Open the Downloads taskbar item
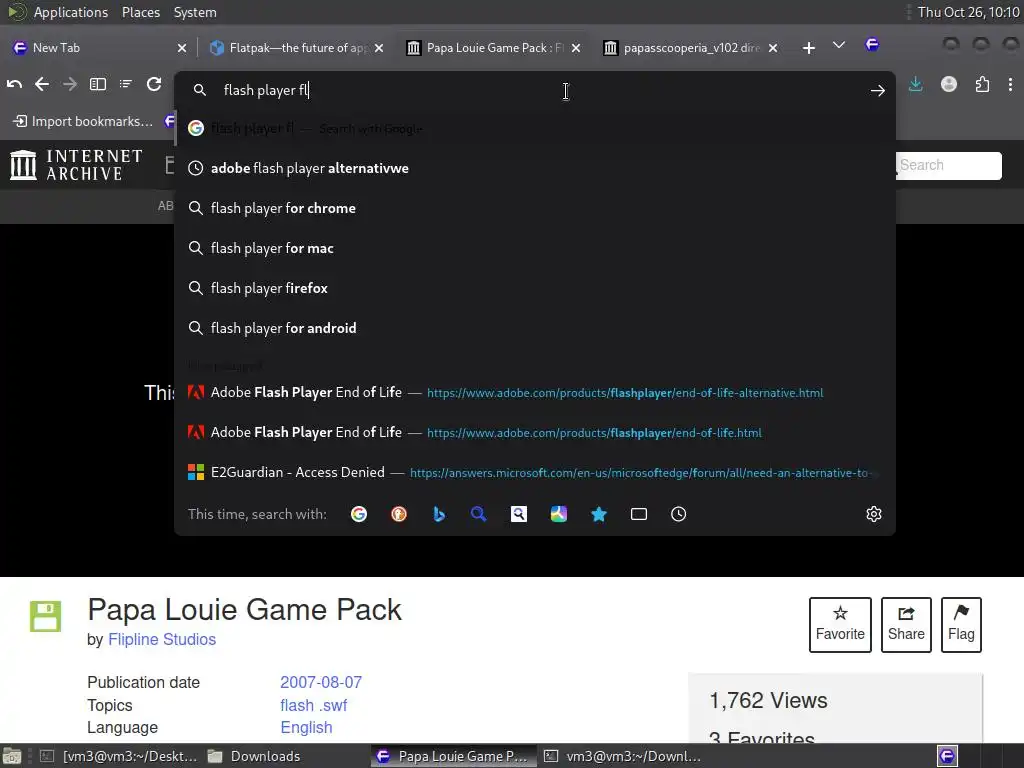The image size is (1024, 768). (x=254, y=756)
